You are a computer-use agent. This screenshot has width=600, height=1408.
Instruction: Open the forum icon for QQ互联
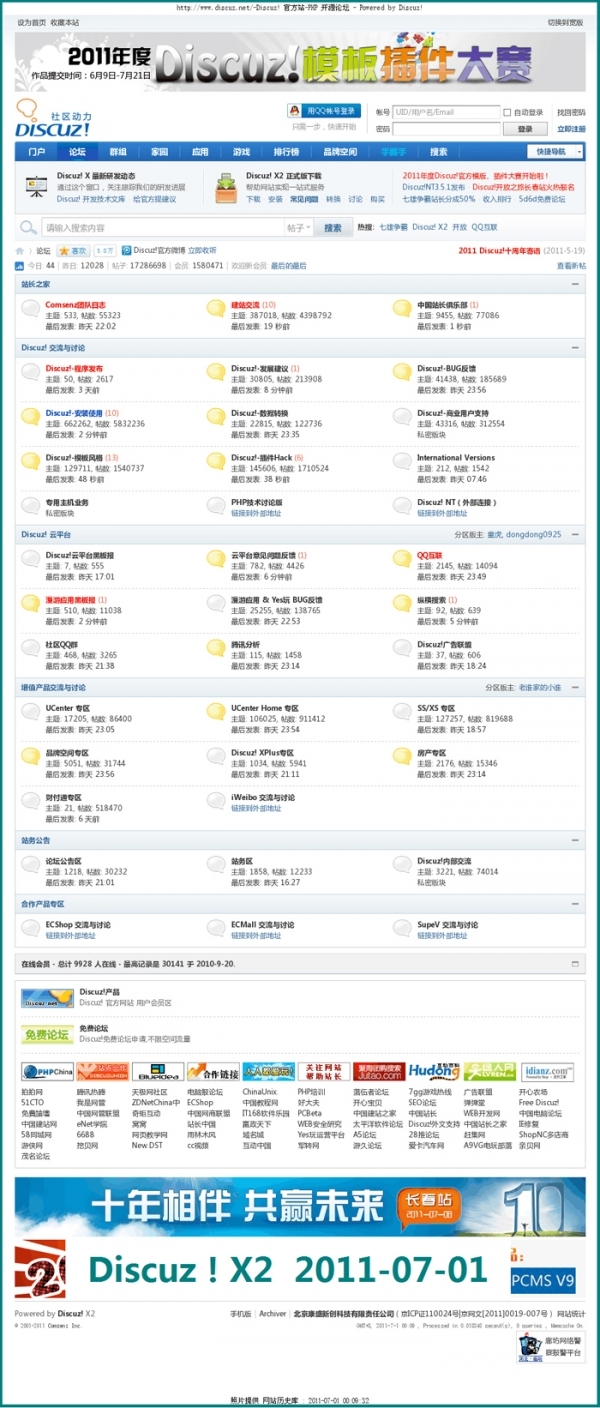tap(402, 558)
